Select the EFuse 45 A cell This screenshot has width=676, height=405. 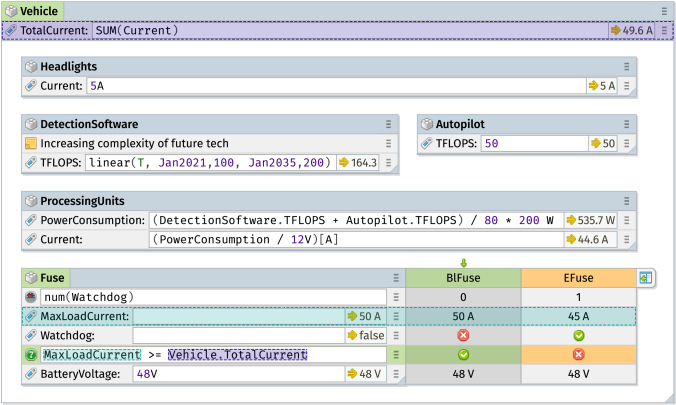[x=579, y=316]
